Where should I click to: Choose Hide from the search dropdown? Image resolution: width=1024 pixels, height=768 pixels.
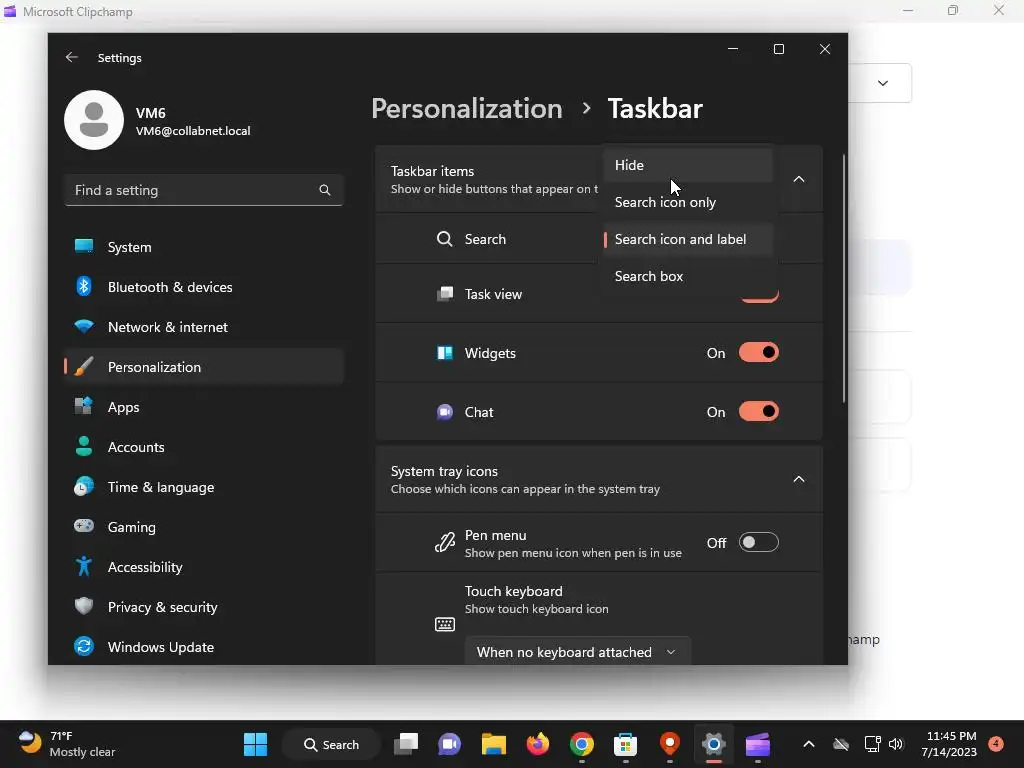click(688, 165)
